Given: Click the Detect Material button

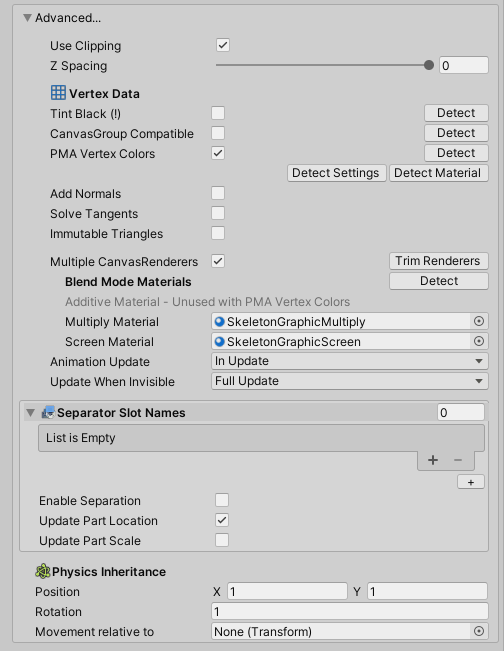Looking at the screenshot, I should pos(438,173).
